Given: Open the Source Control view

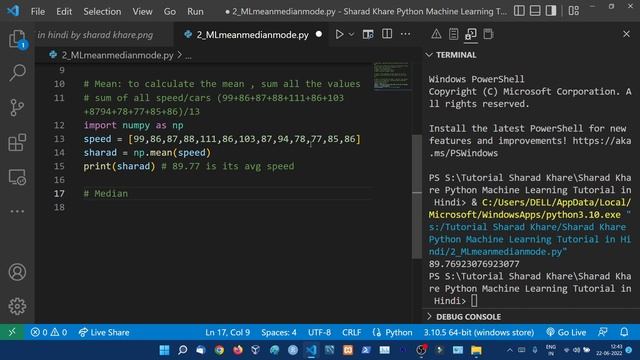Looking at the screenshot, I should click(x=17, y=108).
